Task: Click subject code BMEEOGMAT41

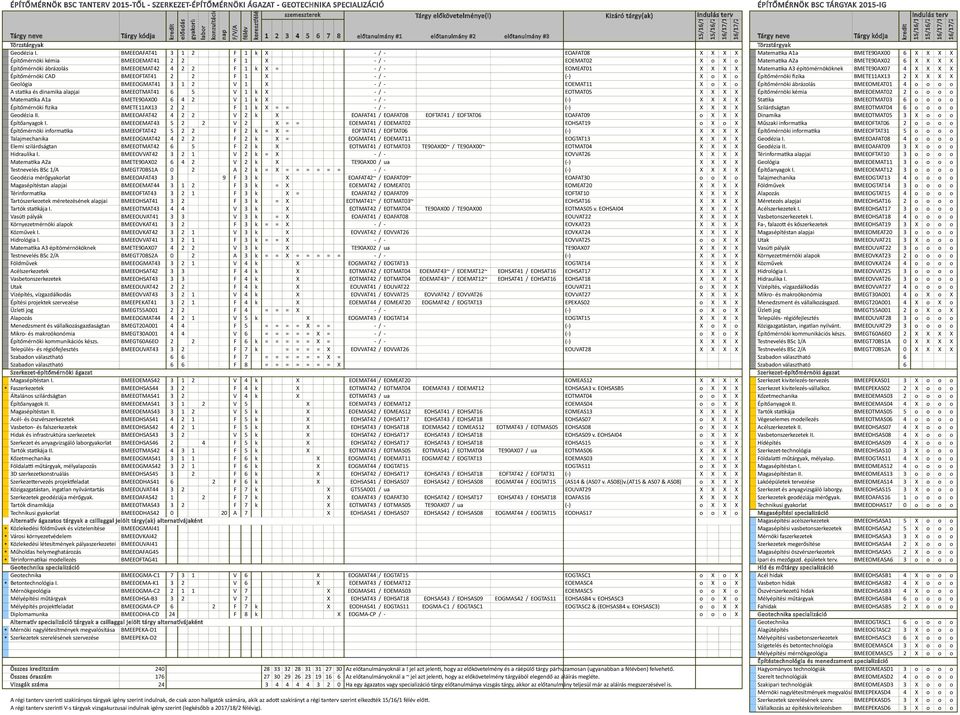Action: coord(140,84)
